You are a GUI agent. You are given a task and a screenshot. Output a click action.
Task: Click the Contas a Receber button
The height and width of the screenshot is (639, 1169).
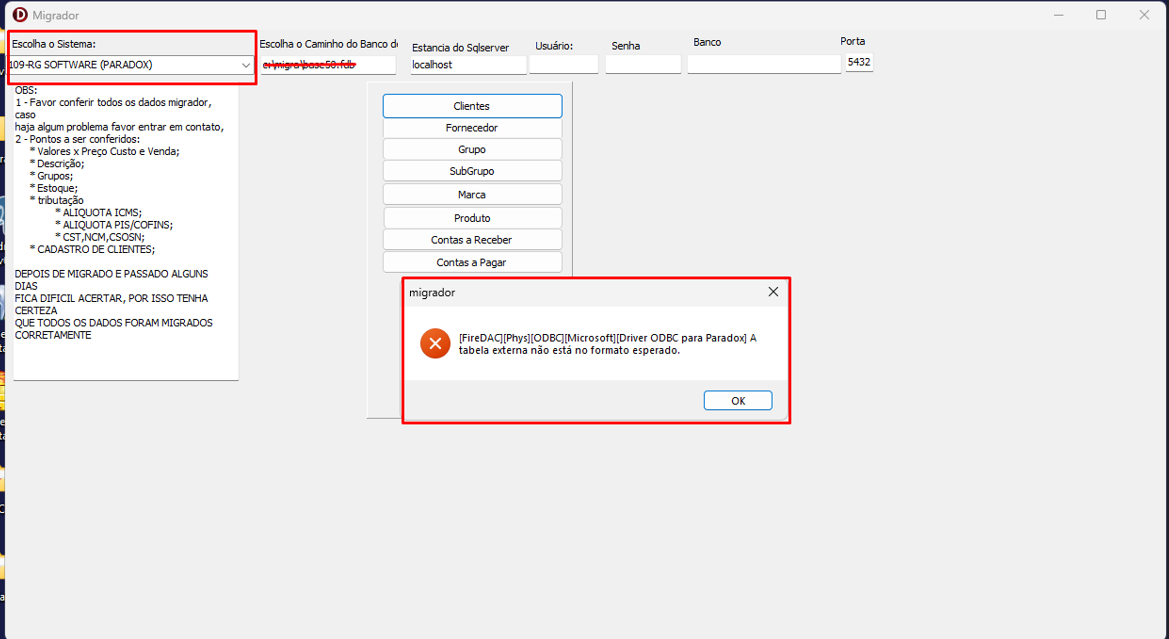(x=472, y=240)
